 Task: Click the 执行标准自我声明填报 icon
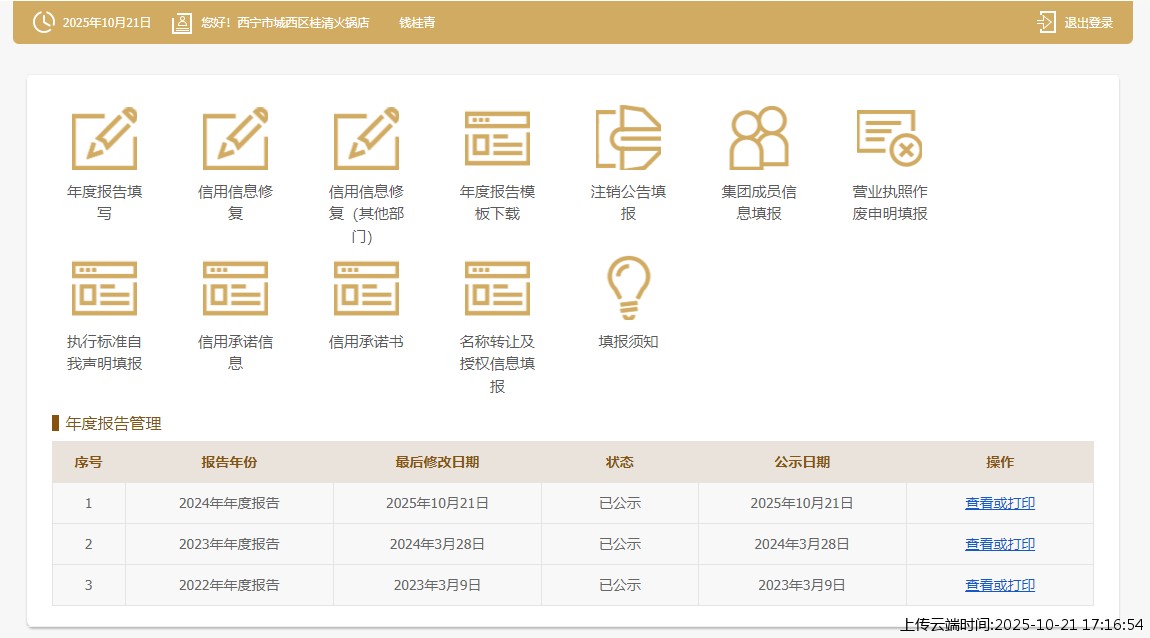(104, 289)
